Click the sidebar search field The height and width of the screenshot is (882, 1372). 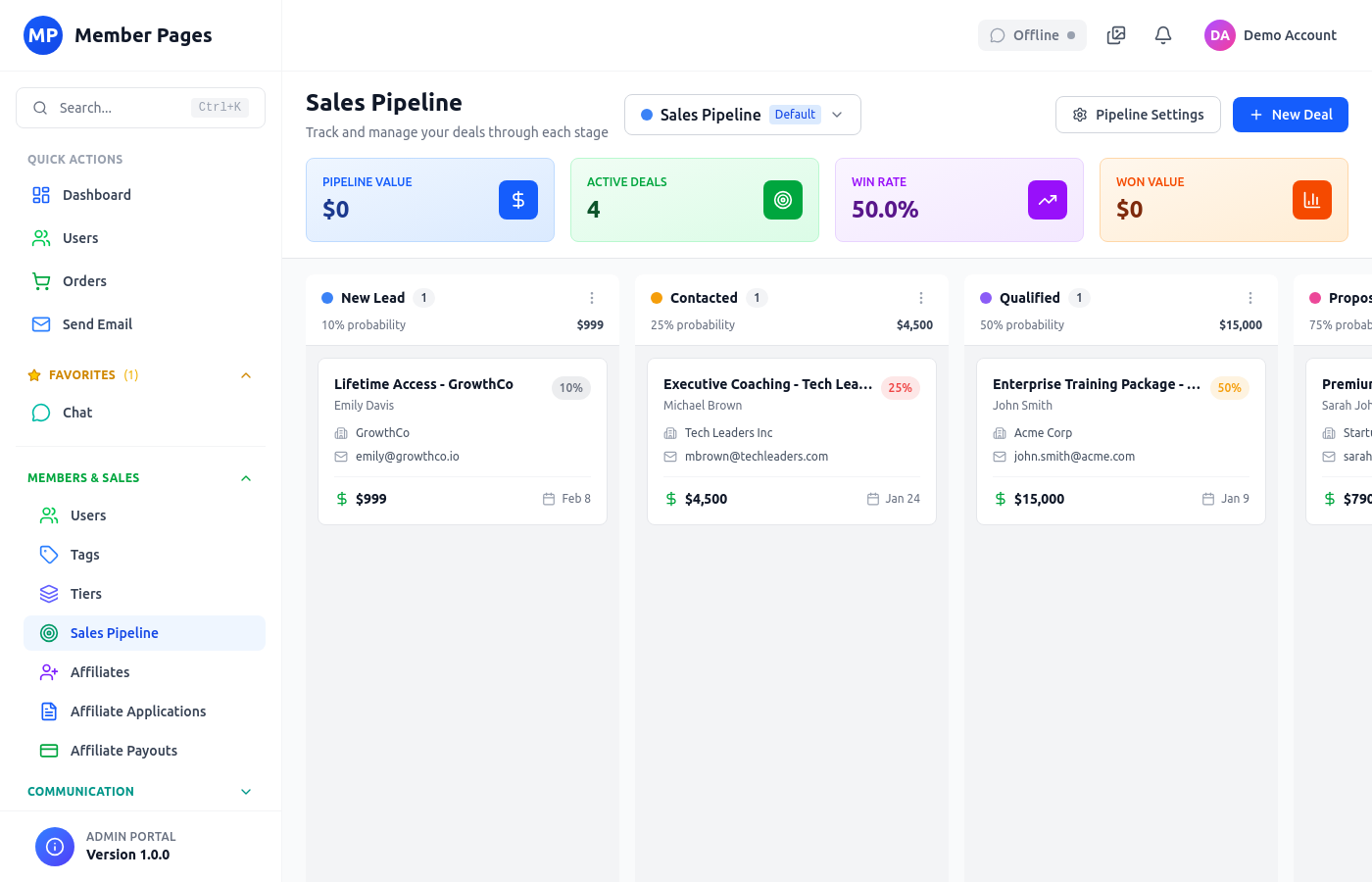tap(140, 107)
